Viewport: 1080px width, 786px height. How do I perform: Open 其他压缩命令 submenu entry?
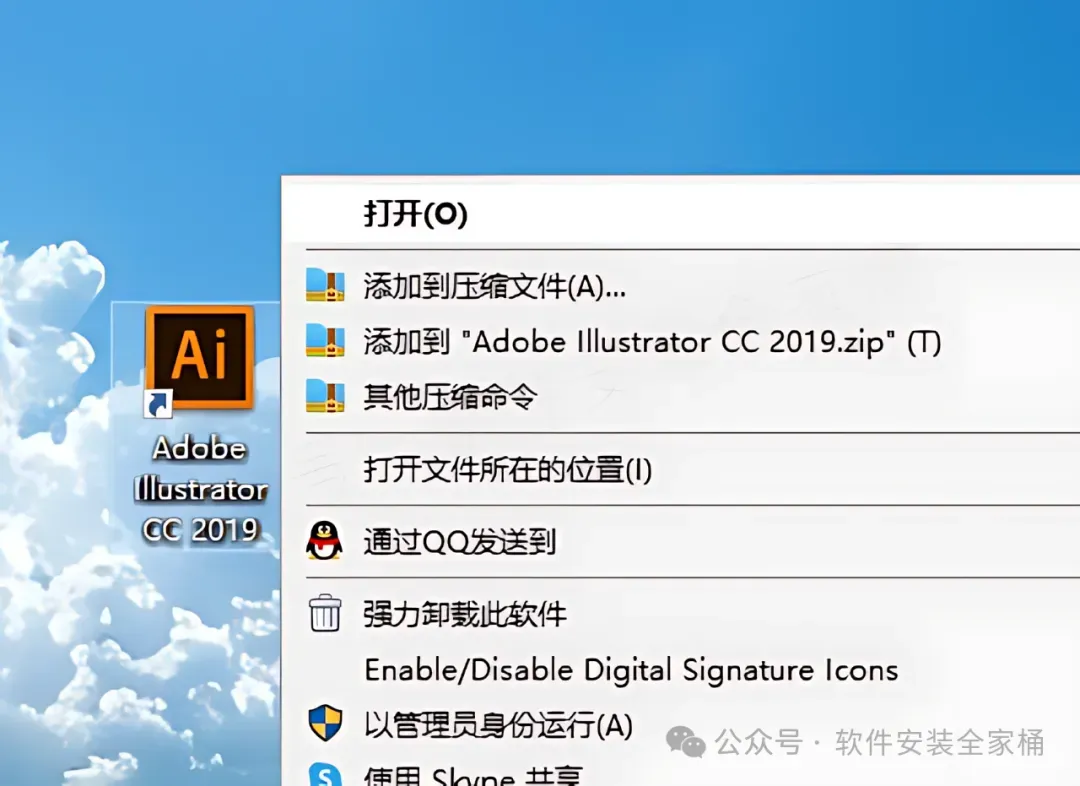pyautogui.click(x=450, y=396)
